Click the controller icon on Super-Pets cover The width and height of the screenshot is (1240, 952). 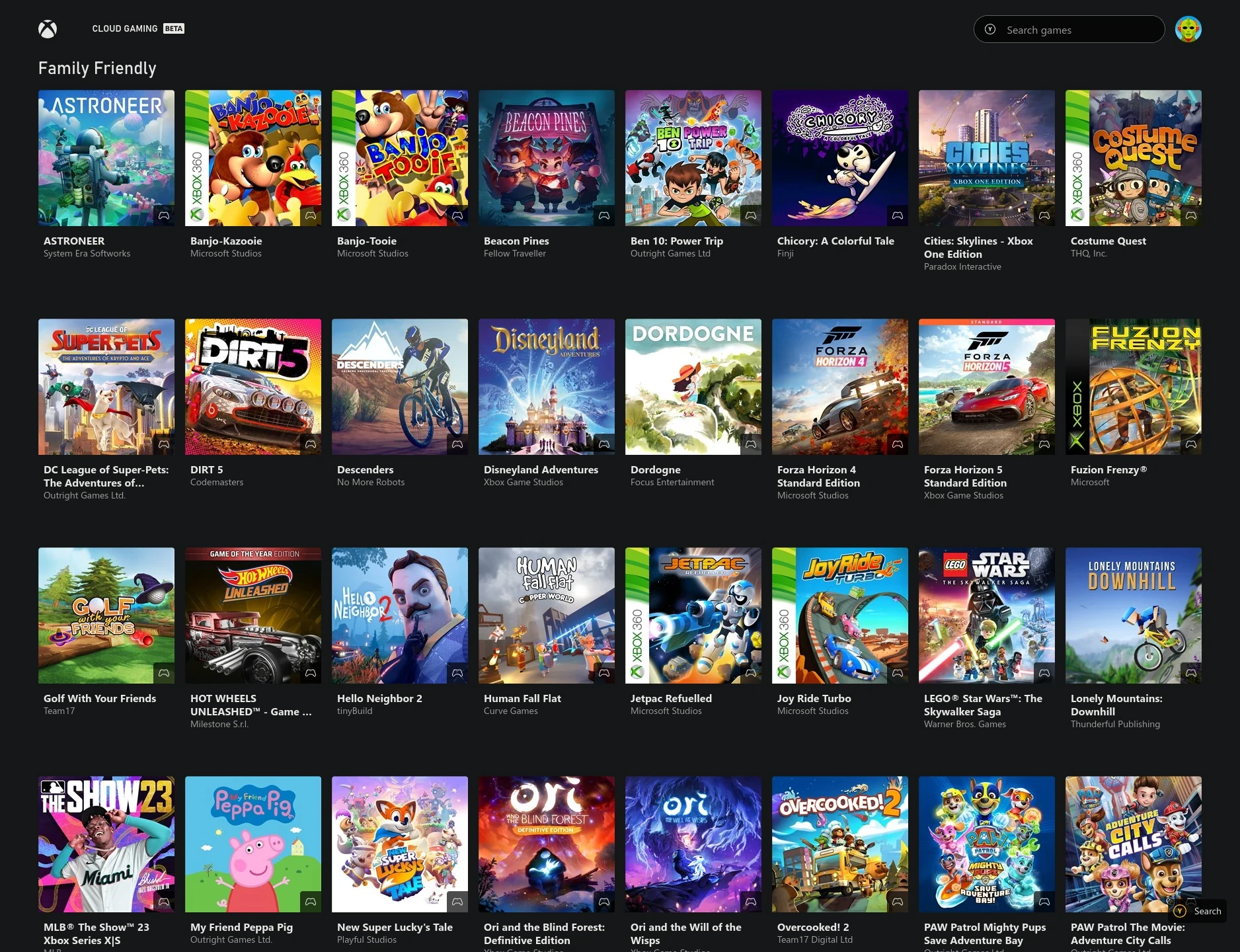coord(164,444)
